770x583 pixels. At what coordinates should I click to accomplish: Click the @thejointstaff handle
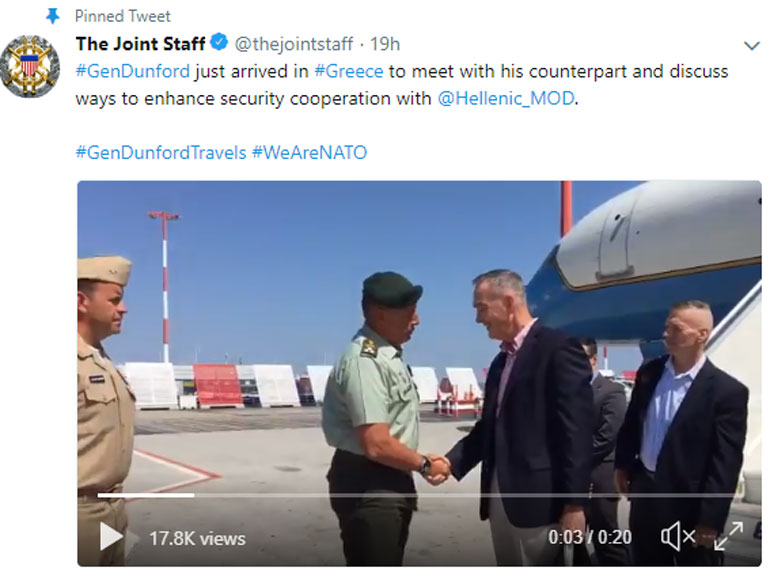point(294,44)
